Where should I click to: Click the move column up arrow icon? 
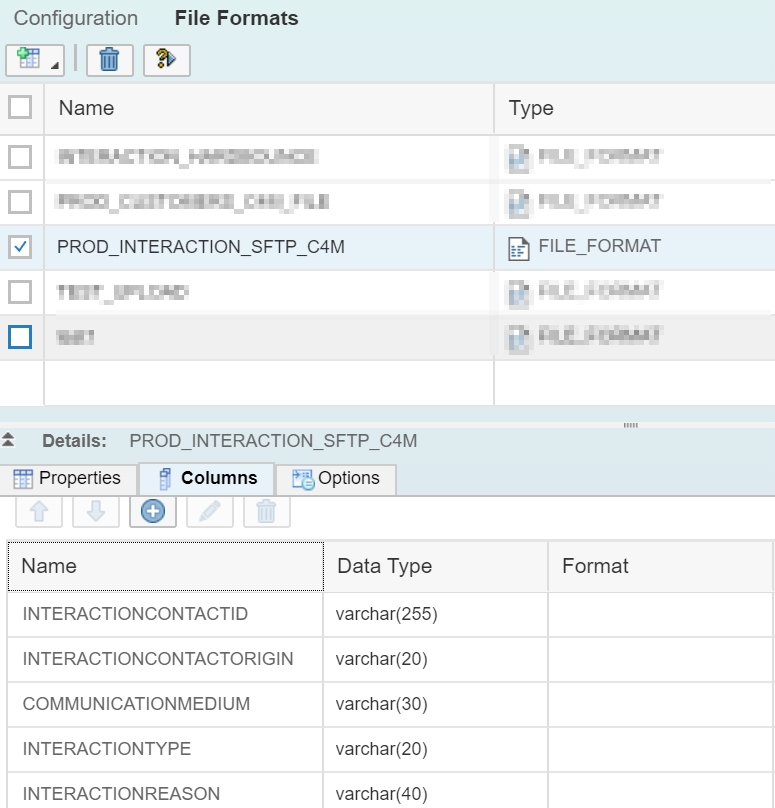click(x=40, y=511)
